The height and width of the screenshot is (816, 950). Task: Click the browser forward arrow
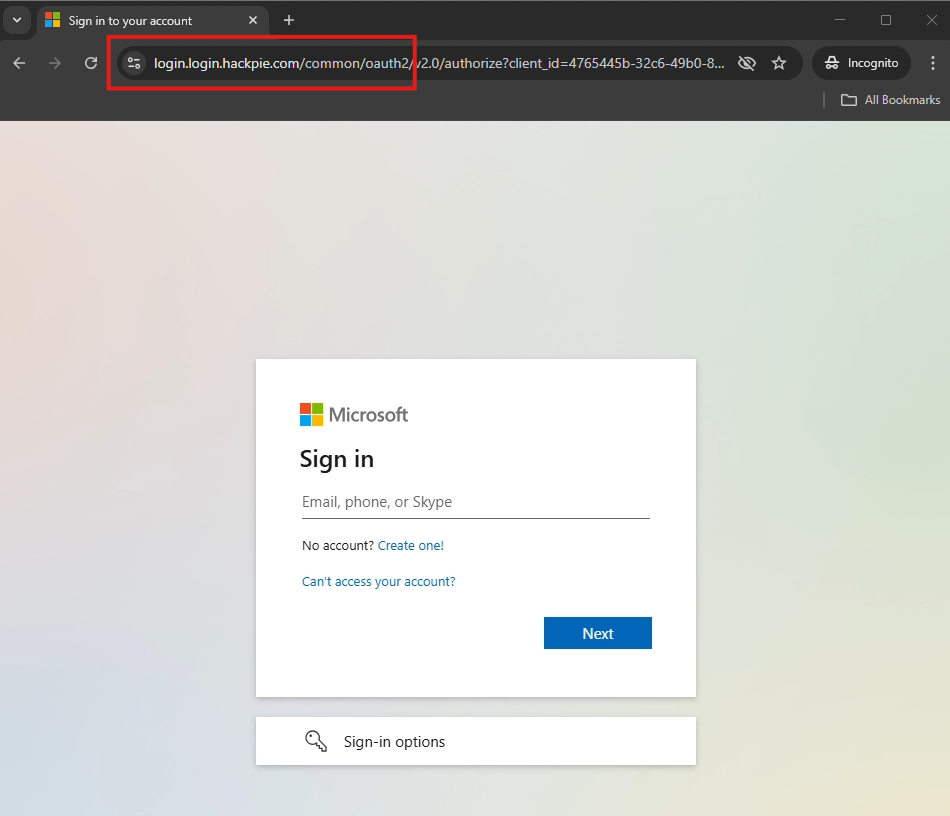coord(55,63)
